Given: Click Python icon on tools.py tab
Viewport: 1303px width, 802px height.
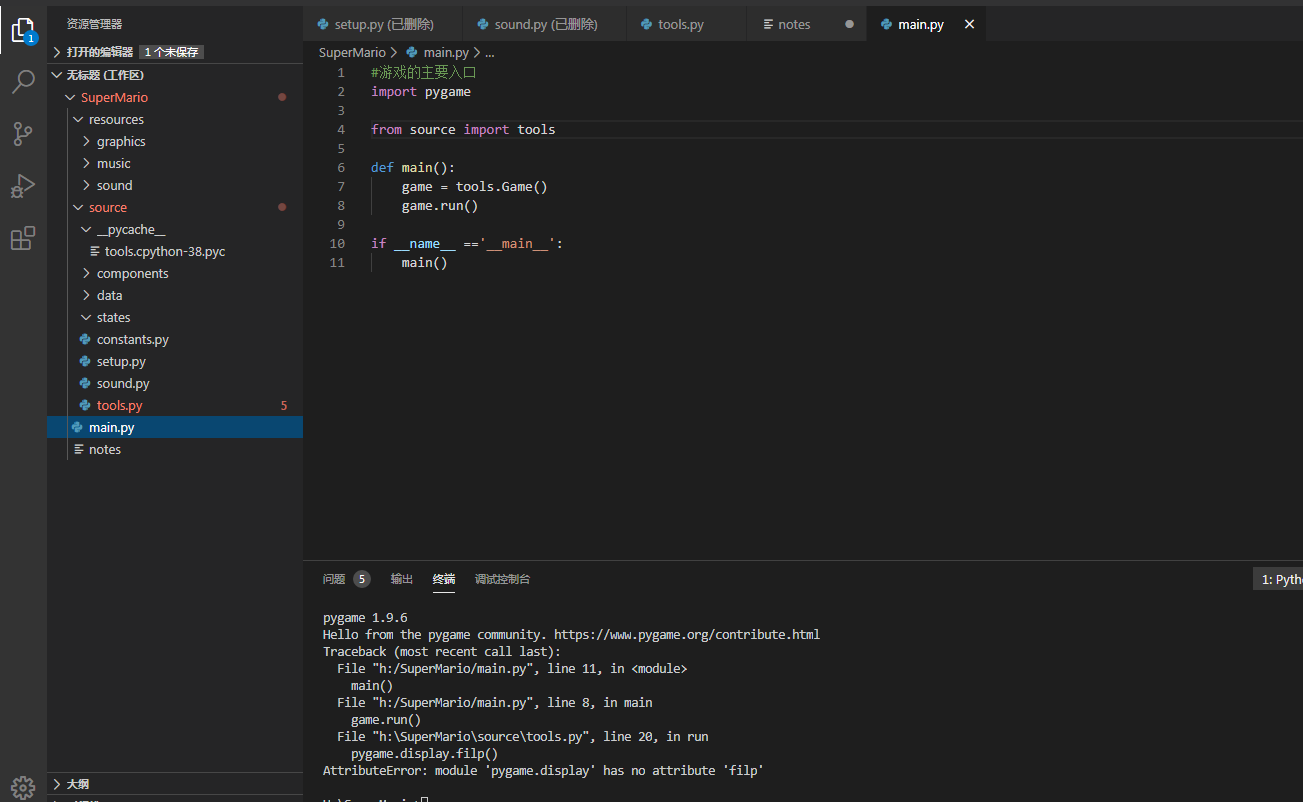Looking at the screenshot, I should [x=646, y=24].
